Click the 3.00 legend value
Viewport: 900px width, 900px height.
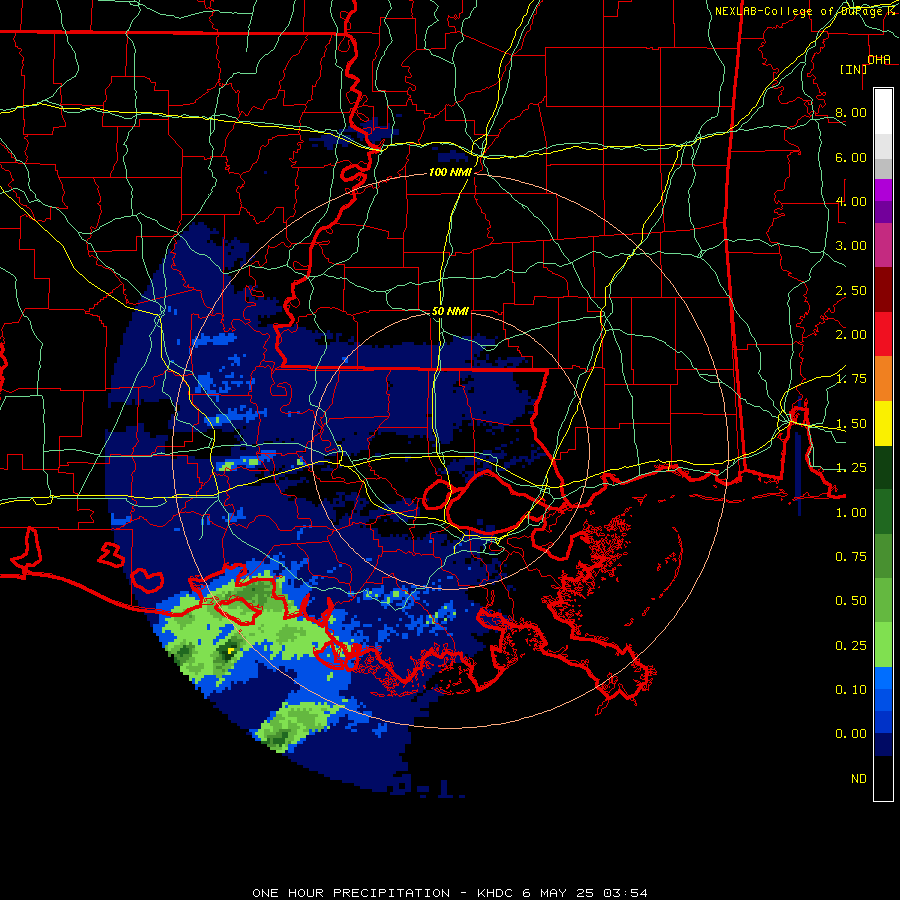pyautogui.click(x=851, y=246)
